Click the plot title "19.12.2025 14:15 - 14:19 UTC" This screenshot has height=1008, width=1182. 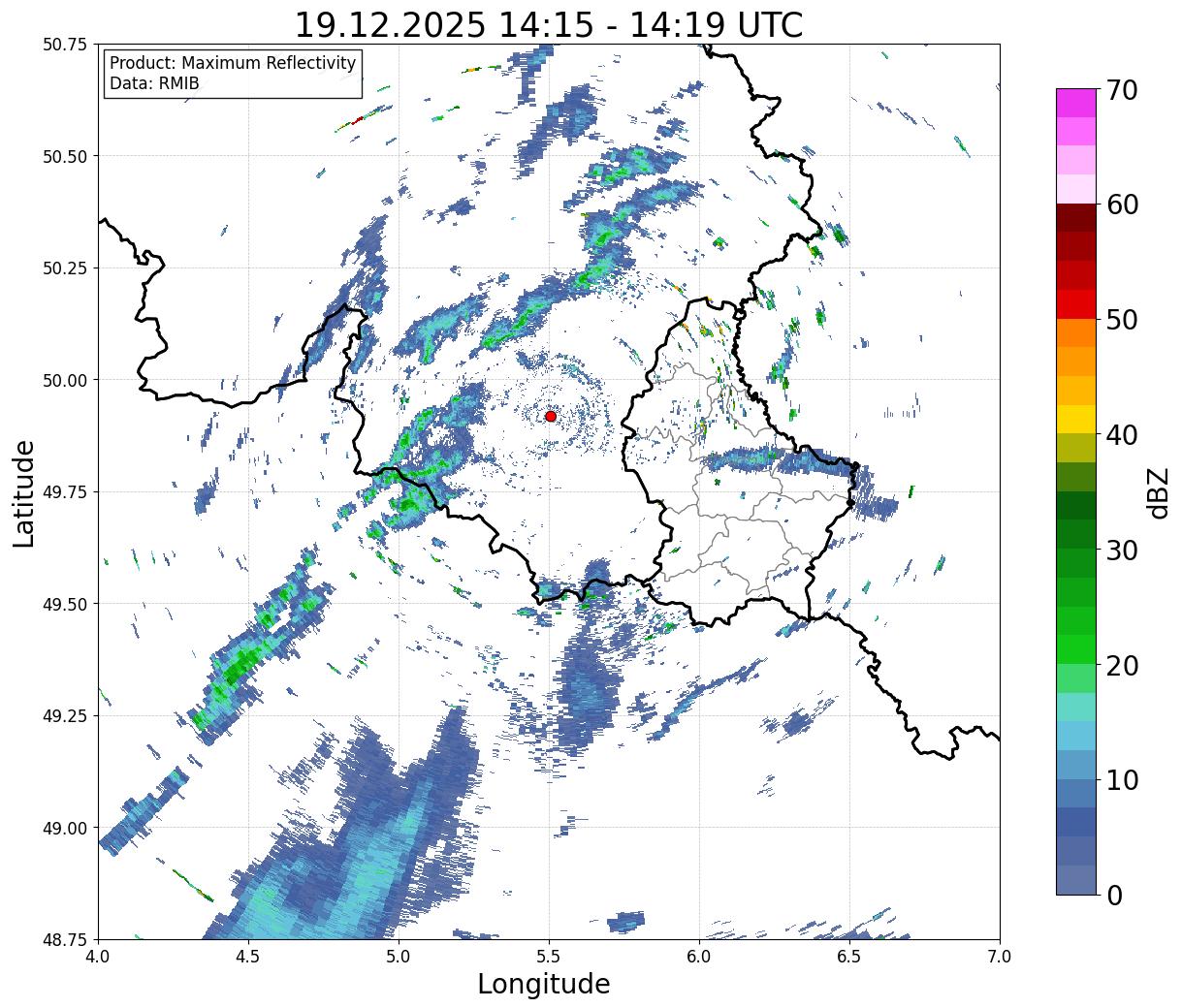coord(549,24)
